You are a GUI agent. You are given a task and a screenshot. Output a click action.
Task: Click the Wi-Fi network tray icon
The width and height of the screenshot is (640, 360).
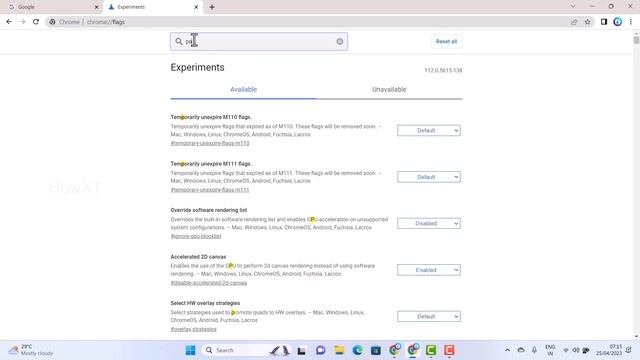[566, 350]
